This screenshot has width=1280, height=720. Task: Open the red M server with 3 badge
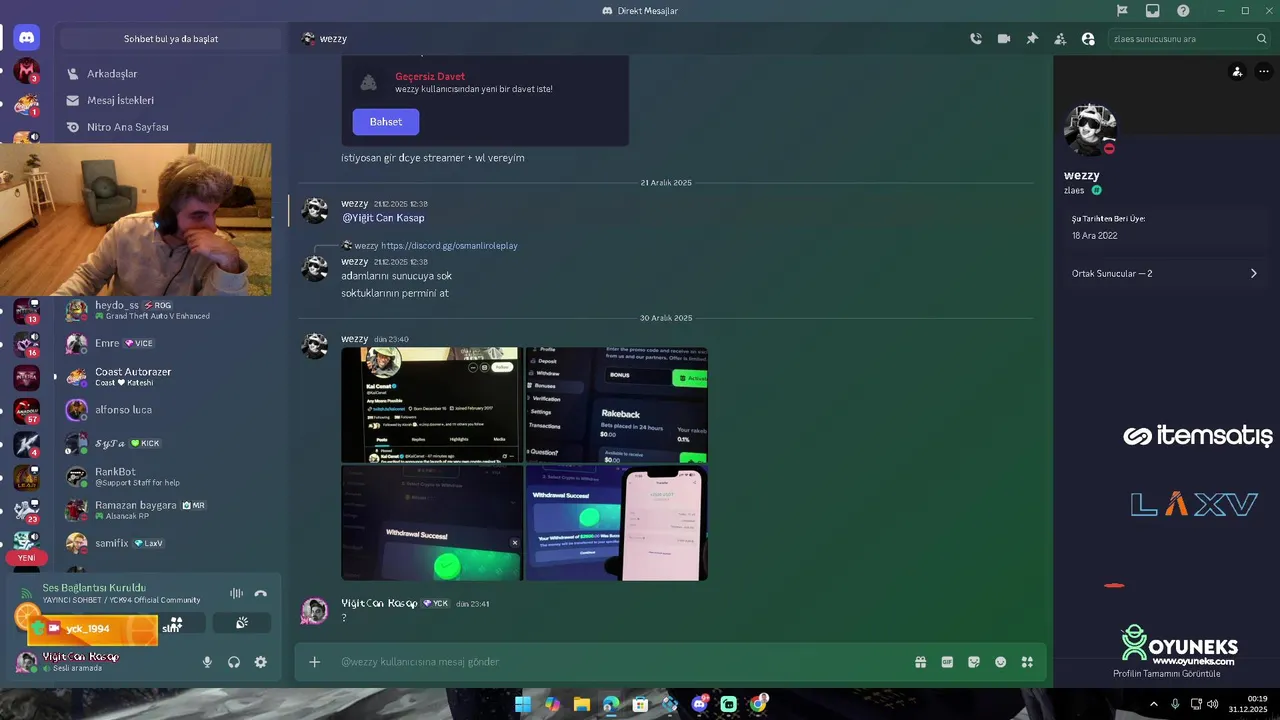point(27,72)
